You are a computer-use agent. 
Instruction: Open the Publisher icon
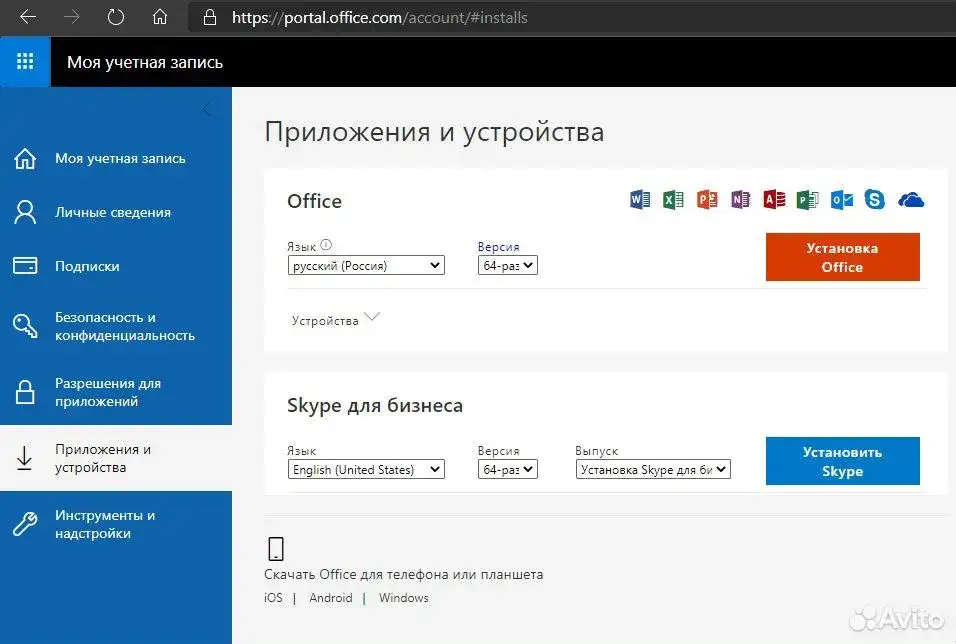[806, 199]
